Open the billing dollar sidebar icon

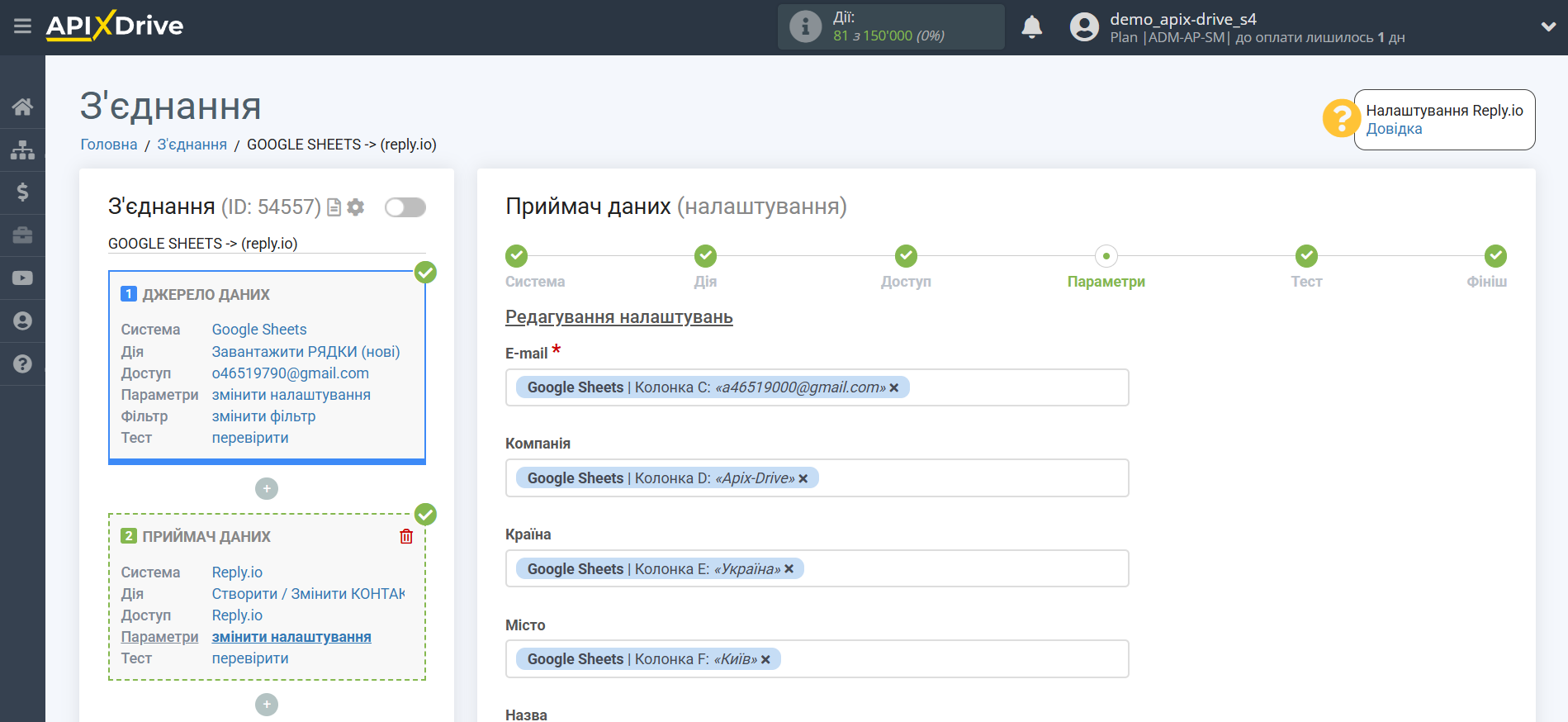coord(22,192)
